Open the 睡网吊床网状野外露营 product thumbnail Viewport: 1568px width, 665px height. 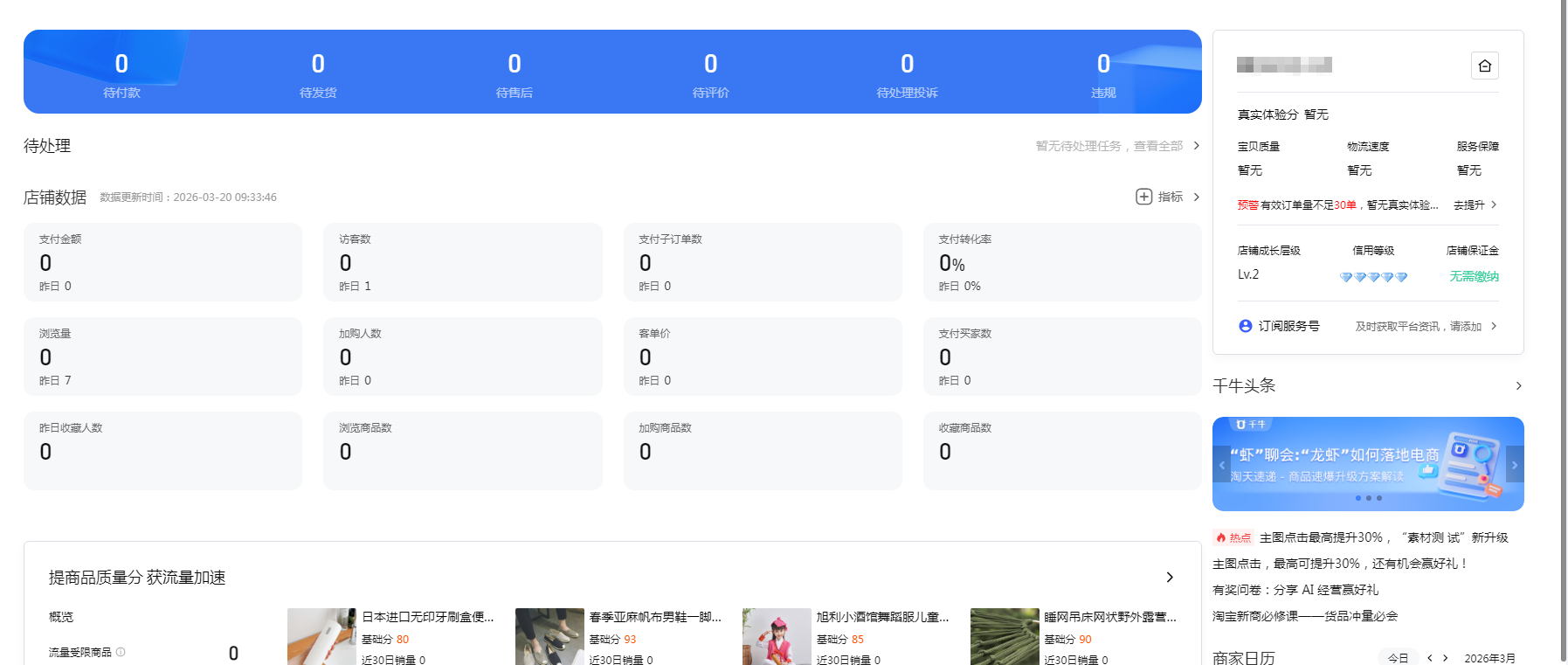[x=1005, y=636]
